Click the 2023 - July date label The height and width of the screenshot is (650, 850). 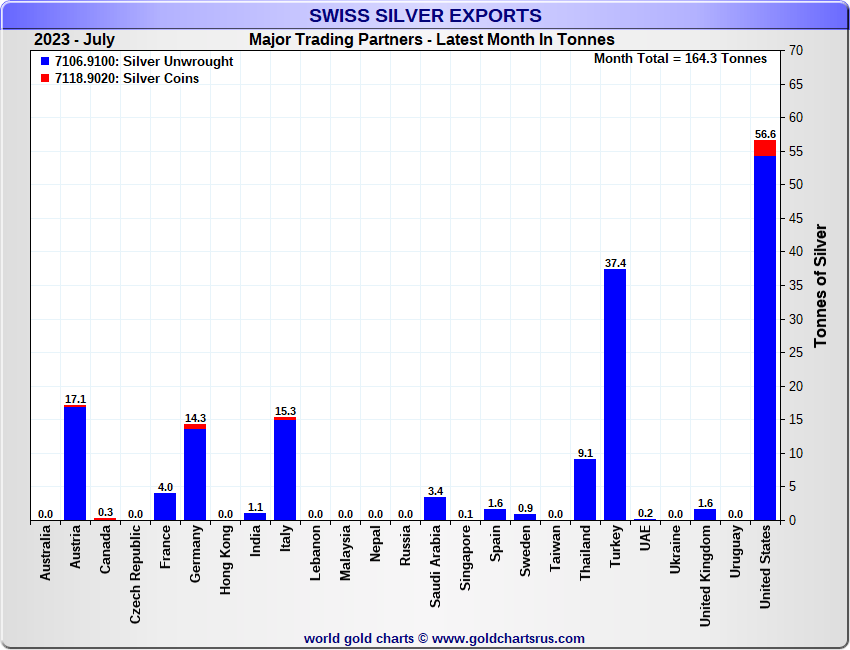(x=74, y=40)
